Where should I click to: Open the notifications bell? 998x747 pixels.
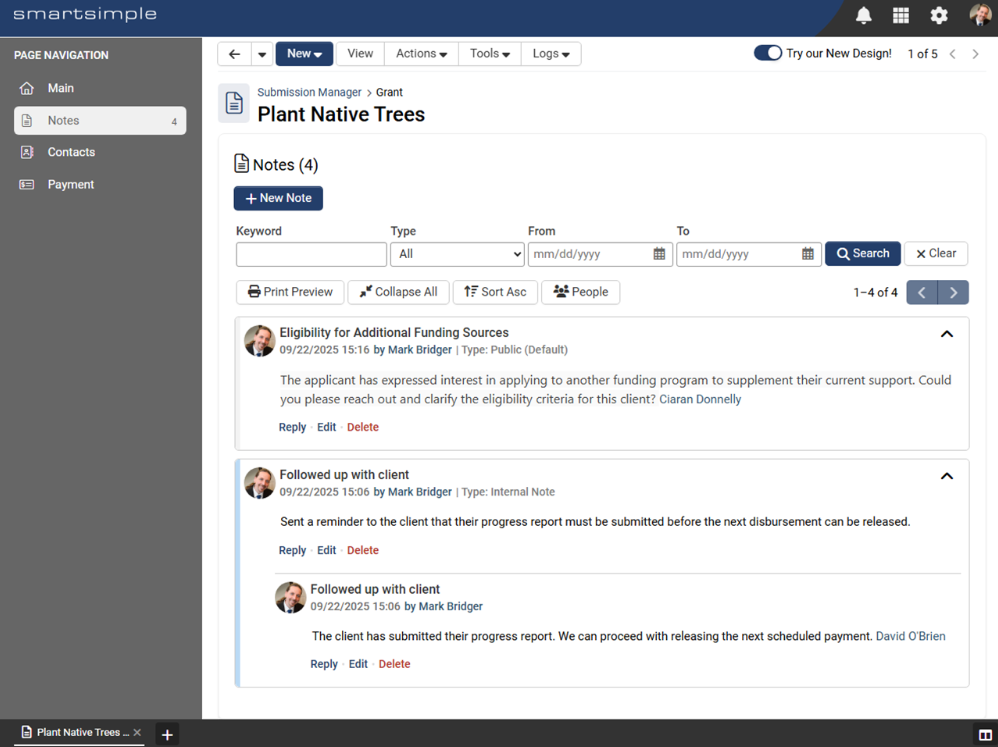point(863,15)
